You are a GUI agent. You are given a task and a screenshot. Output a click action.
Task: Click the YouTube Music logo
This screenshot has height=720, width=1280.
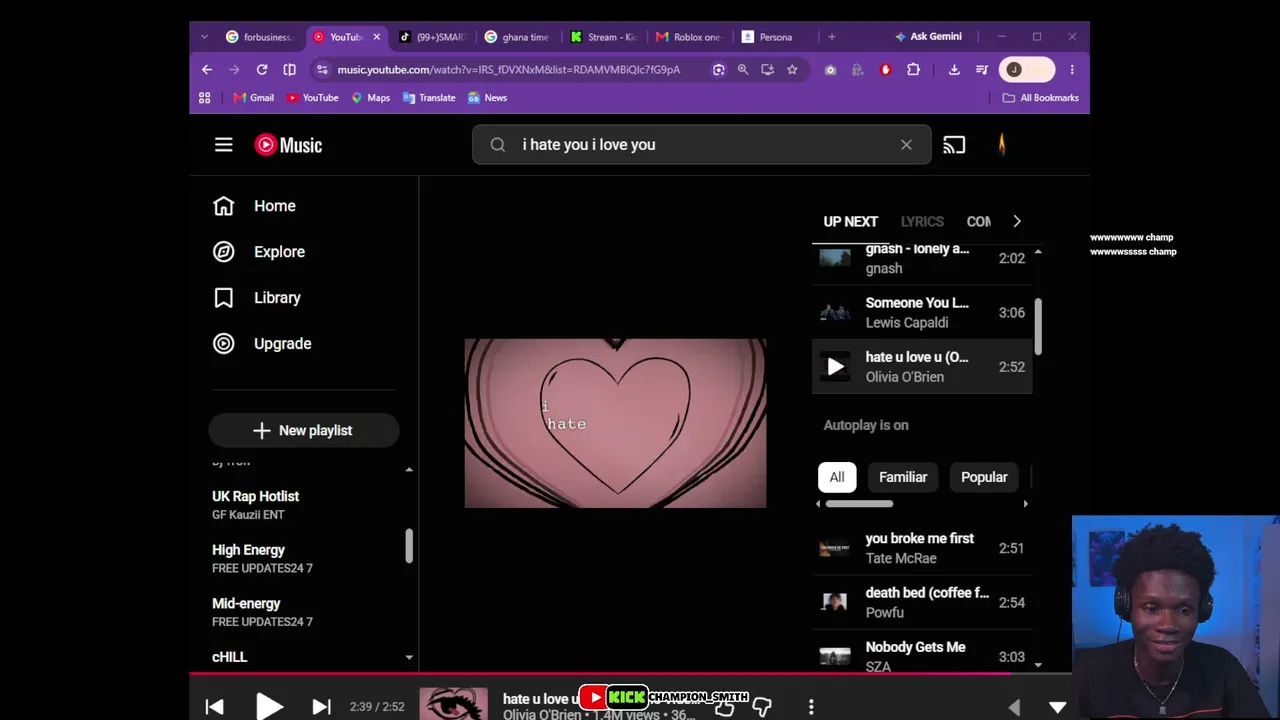pyautogui.click(x=288, y=145)
